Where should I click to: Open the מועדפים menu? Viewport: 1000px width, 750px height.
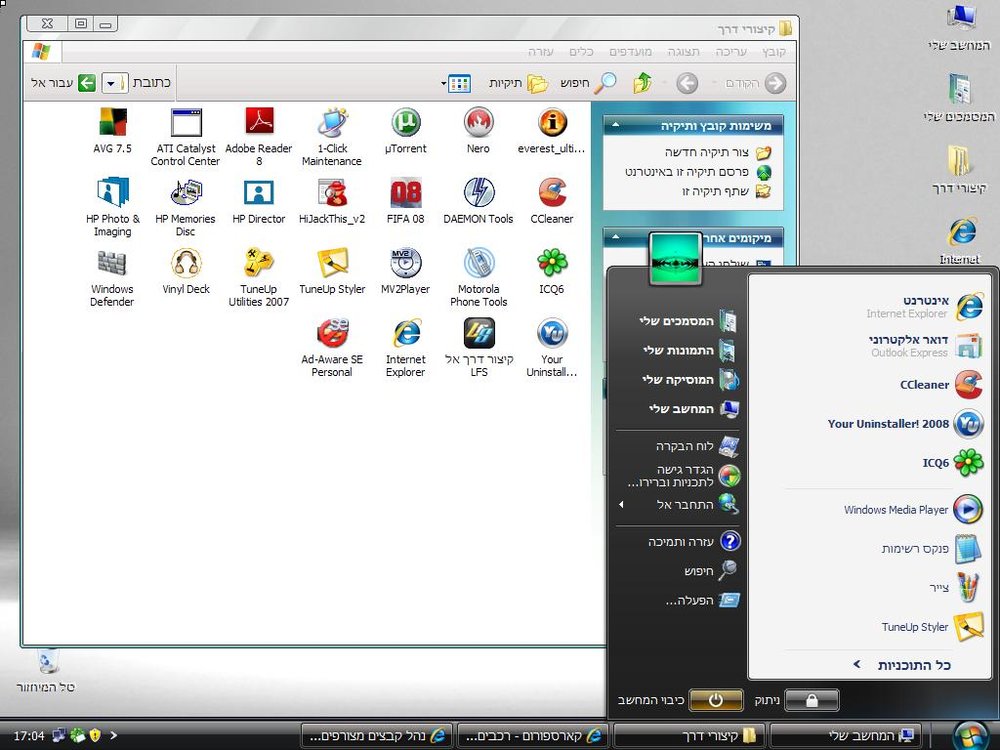[630, 52]
